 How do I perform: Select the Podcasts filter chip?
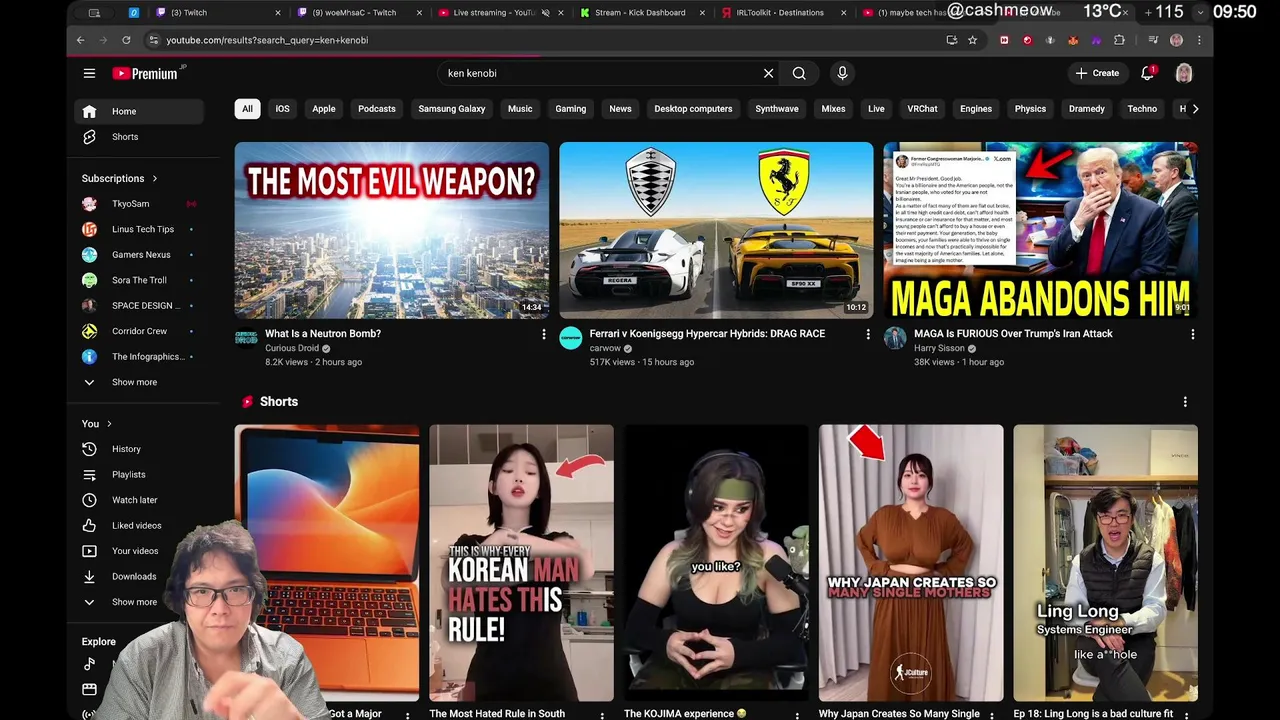coord(377,109)
